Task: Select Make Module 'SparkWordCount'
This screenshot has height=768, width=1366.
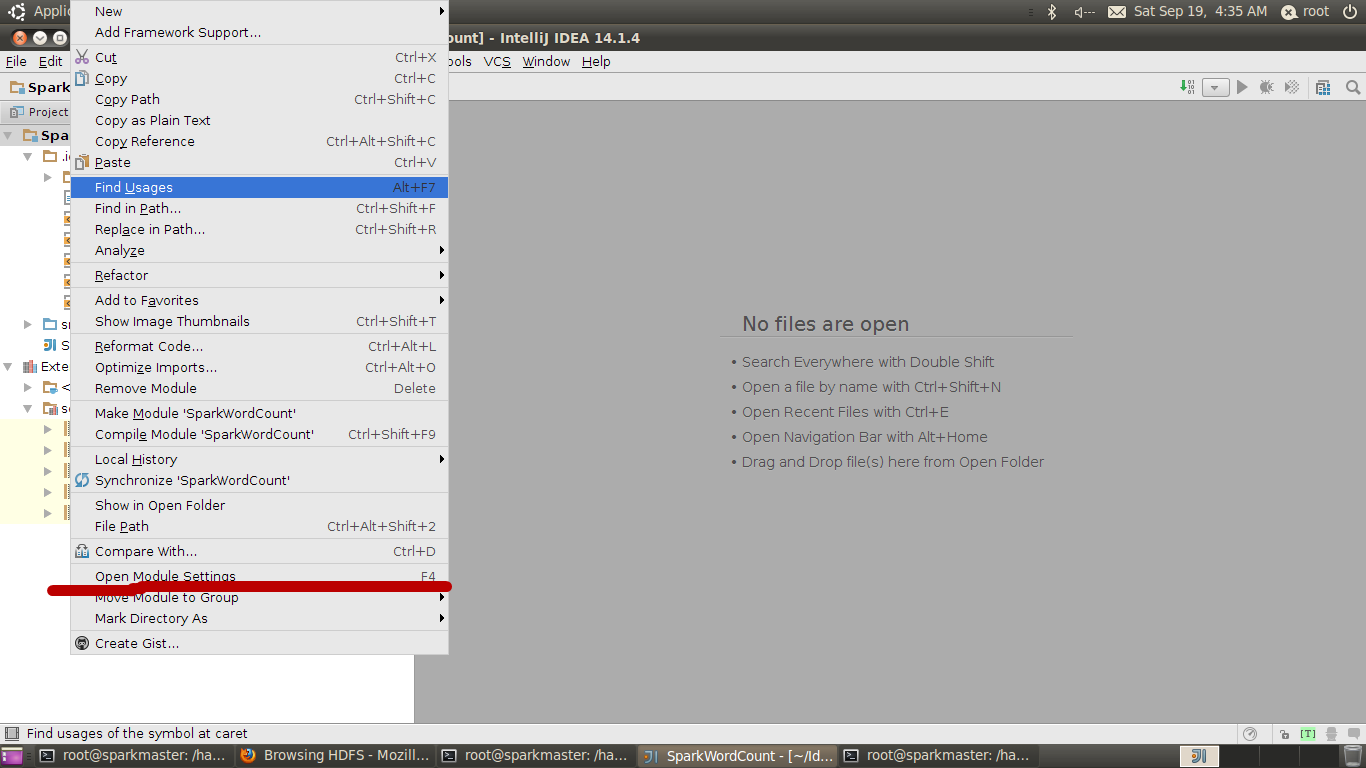Action: pyautogui.click(x=259, y=413)
